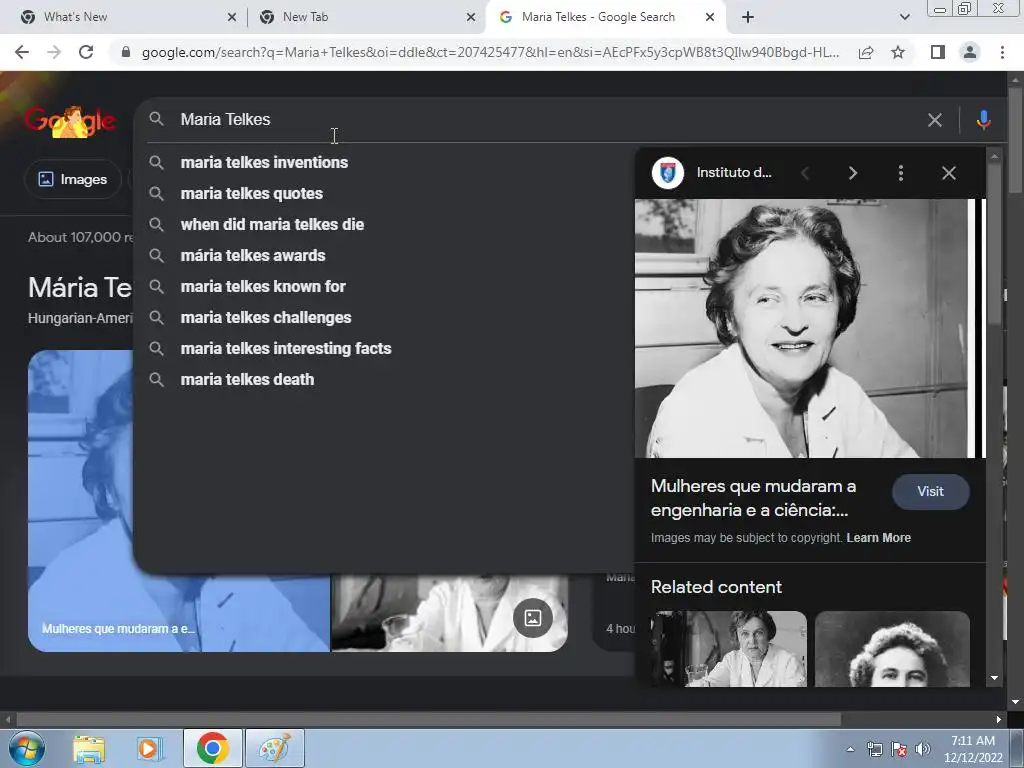Image resolution: width=1024 pixels, height=768 pixels.
Task: Click the padlock site info icon
Action: click(126, 52)
